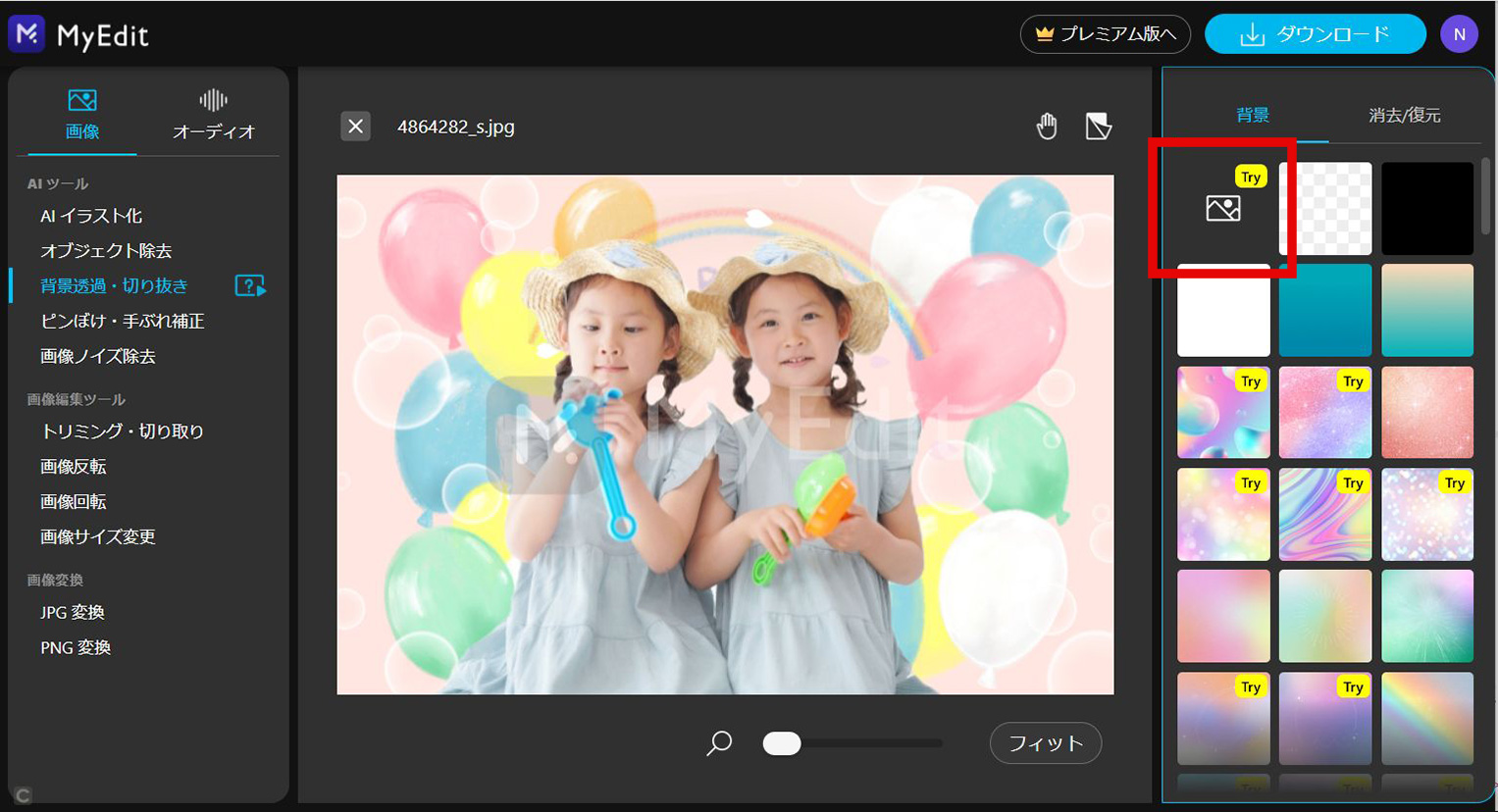The height and width of the screenshot is (812, 1498).
Task: Open ピンぼけ・手ぶれ補正 tool
Action: [122, 322]
